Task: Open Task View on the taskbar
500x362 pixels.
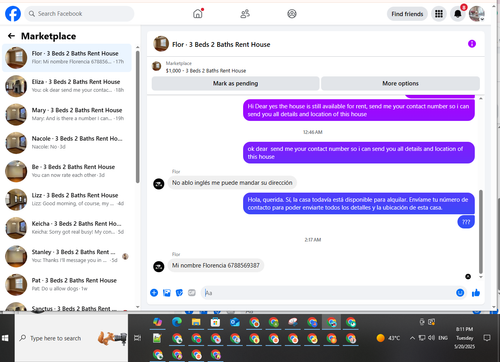Action: (137, 338)
